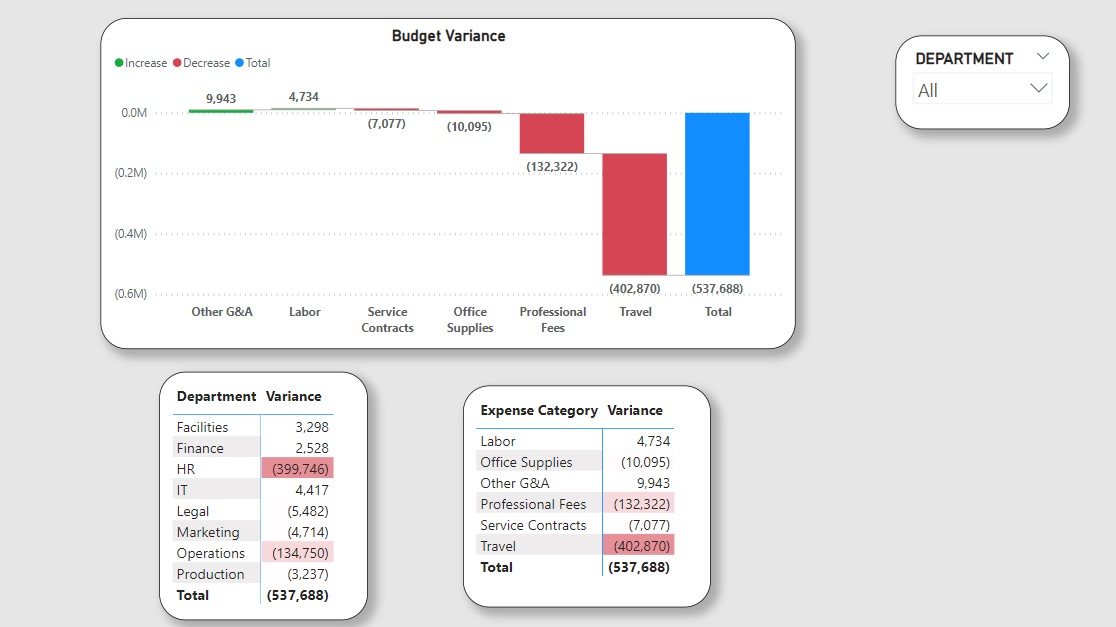Click the Expense Category table Total label
The width and height of the screenshot is (1116, 627).
coord(496,567)
